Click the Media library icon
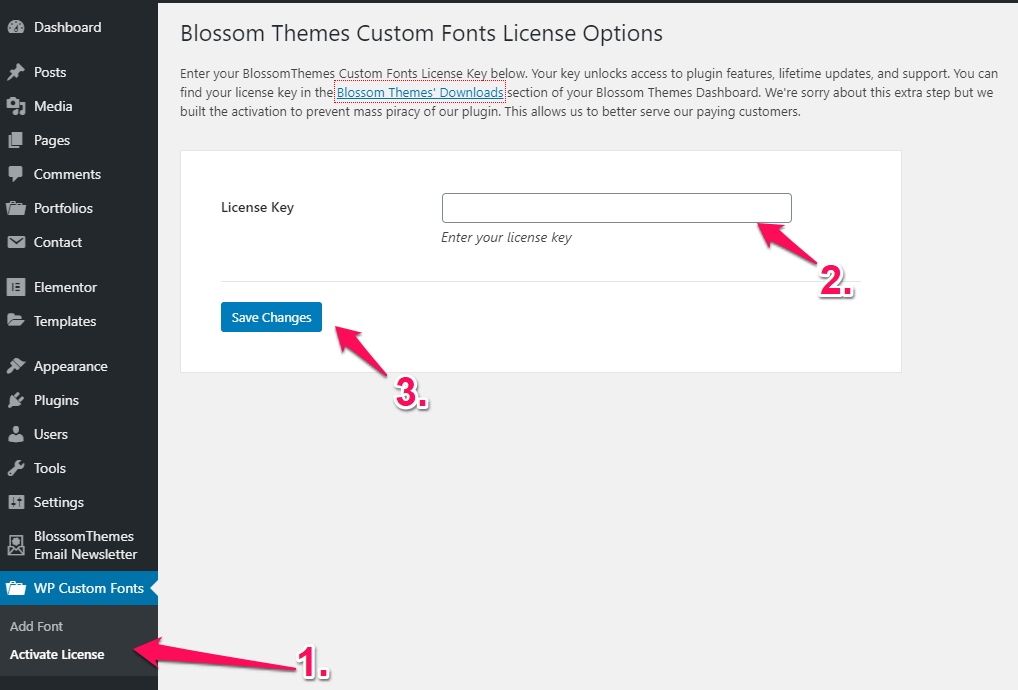The width and height of the screenshot is (1018, 690). (x=16, y=106)
